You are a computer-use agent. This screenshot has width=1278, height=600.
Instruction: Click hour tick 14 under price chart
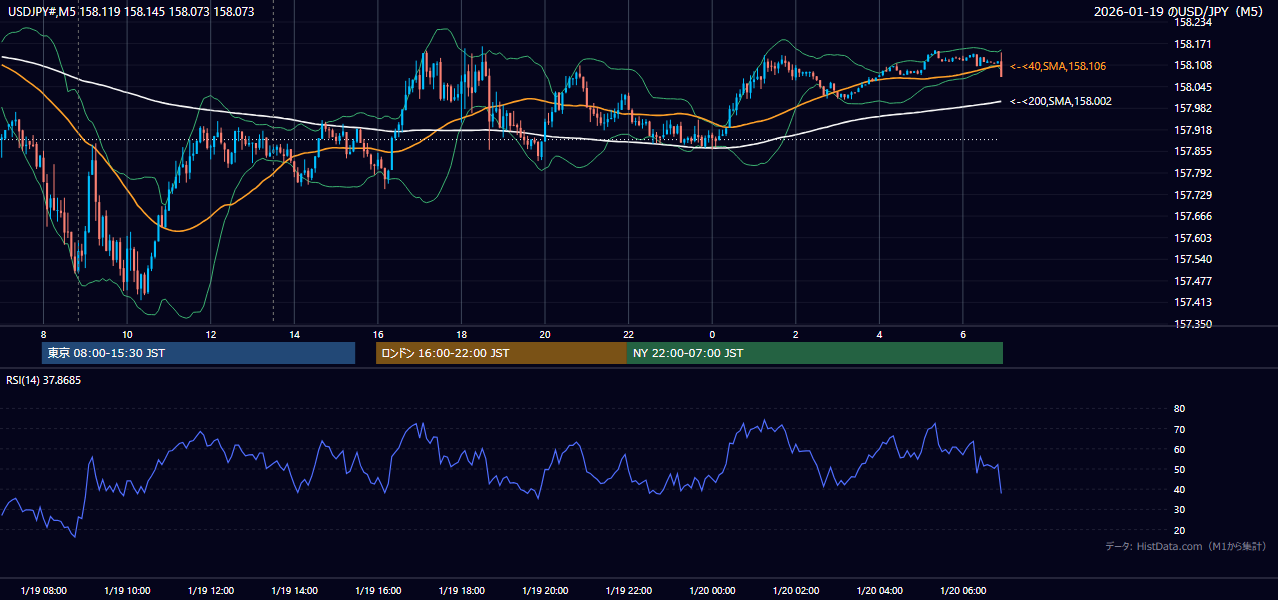tap(294, 334)
